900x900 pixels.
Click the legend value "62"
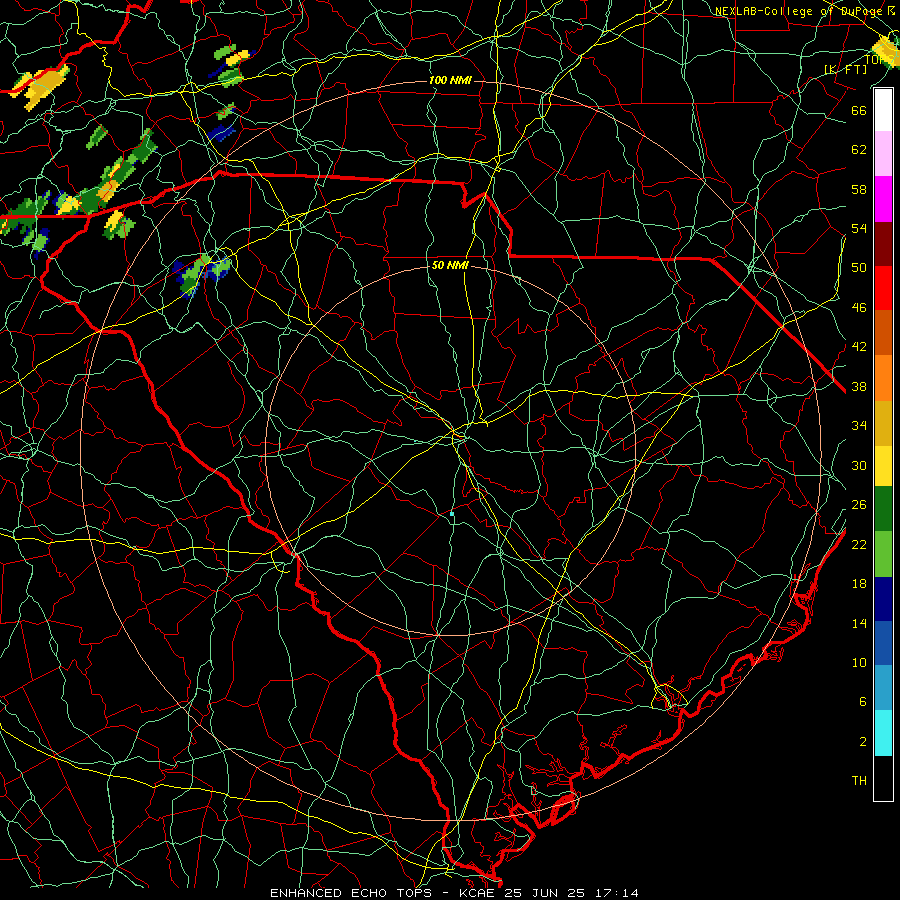(x=859, y=149)
